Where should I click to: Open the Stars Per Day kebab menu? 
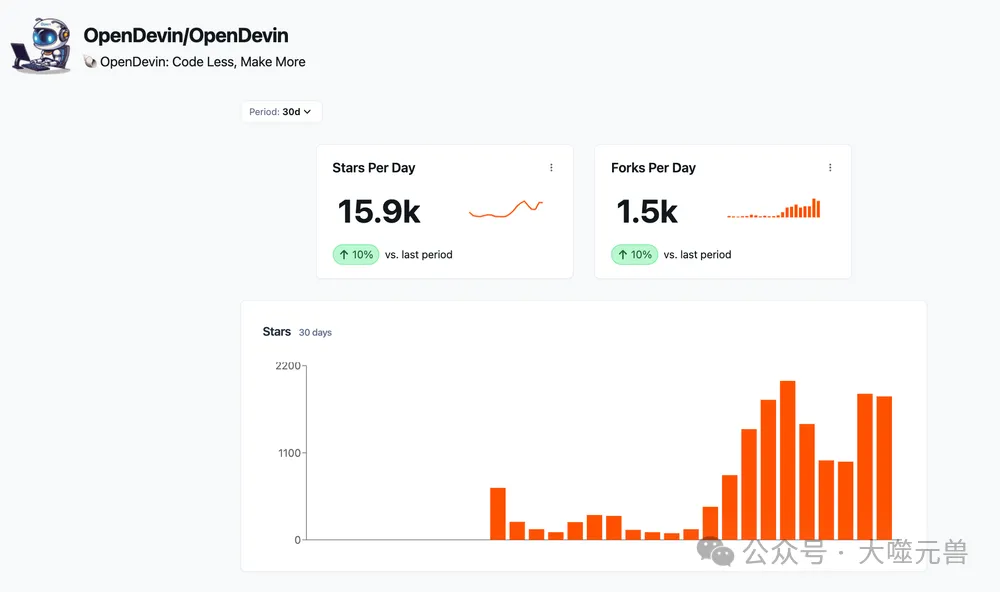click(x=551, y=168)
